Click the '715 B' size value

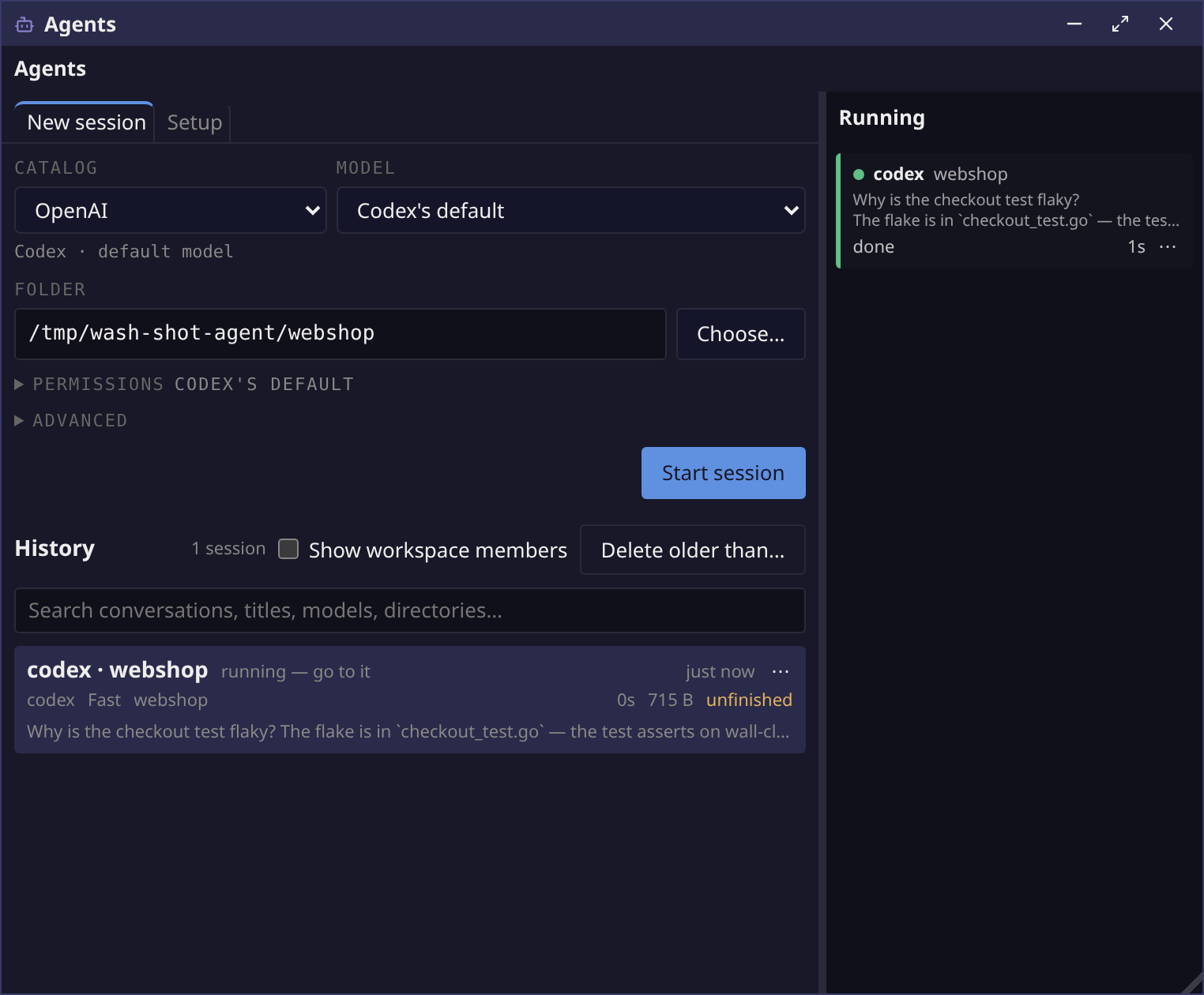pyautogui.click(x=670, y=700)
